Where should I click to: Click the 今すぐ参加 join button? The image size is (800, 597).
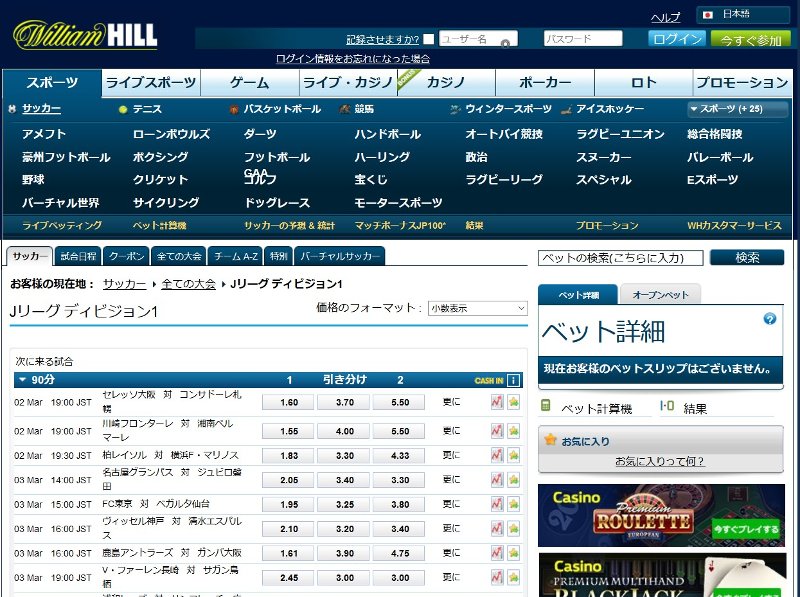(x=751, y=39)
